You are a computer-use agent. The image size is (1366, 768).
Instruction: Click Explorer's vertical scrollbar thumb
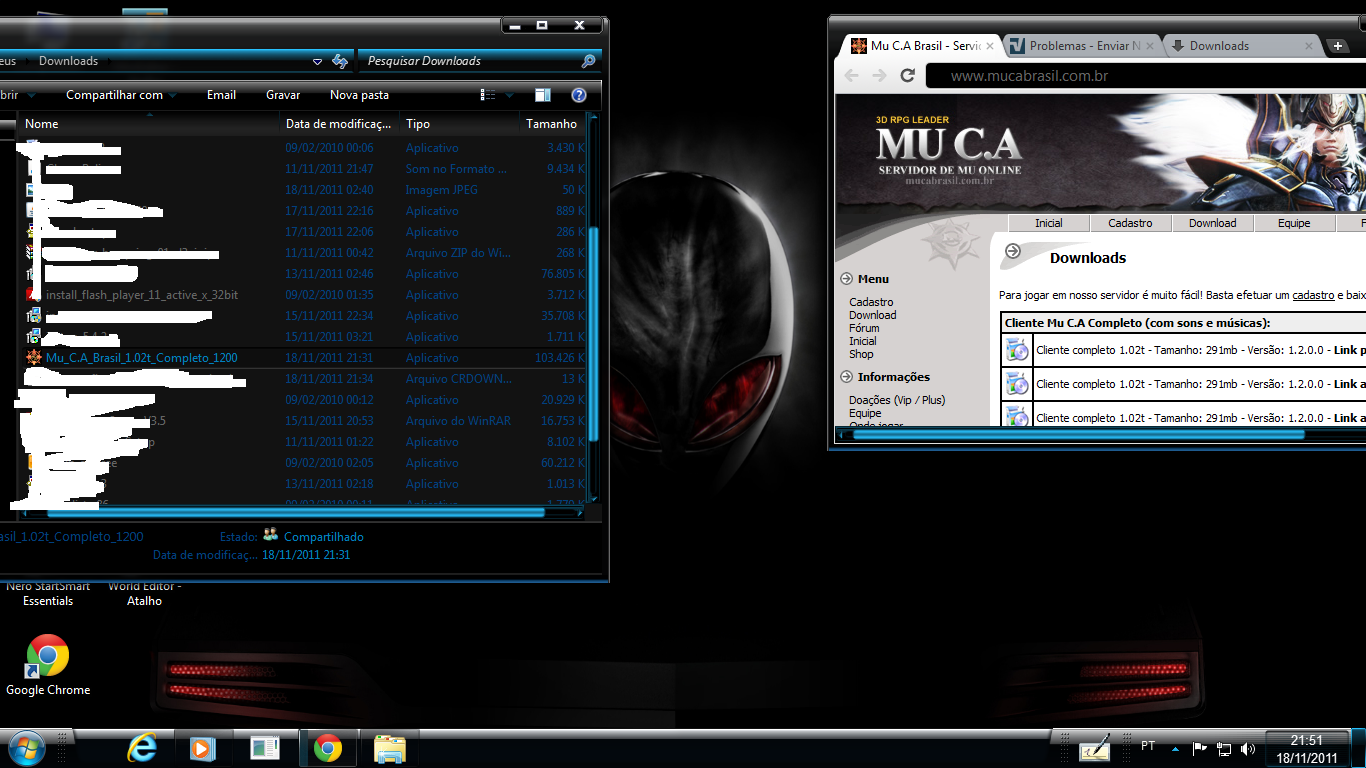(594, 334)
